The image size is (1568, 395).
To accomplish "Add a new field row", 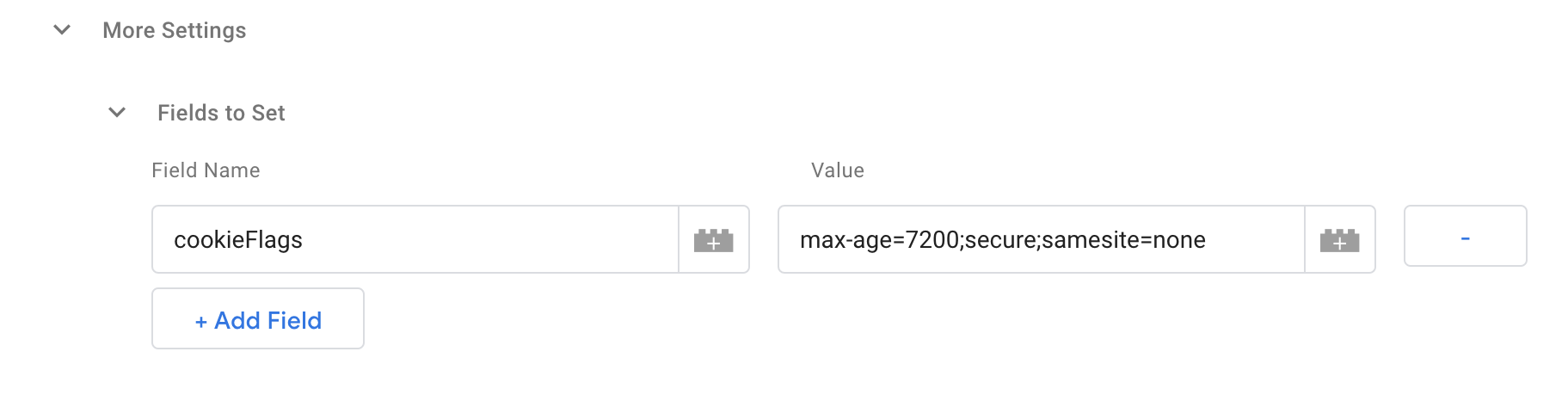I will click(x=258, y=318).
